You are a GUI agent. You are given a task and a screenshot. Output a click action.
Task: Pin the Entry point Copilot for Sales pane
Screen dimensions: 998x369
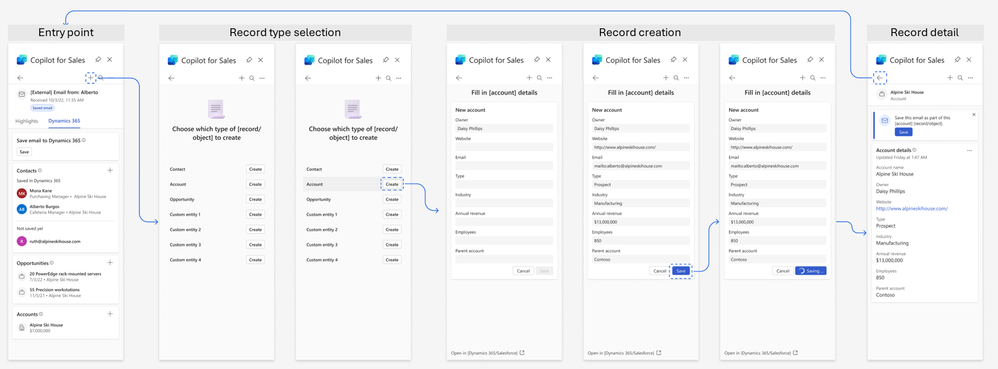point(99,60)
